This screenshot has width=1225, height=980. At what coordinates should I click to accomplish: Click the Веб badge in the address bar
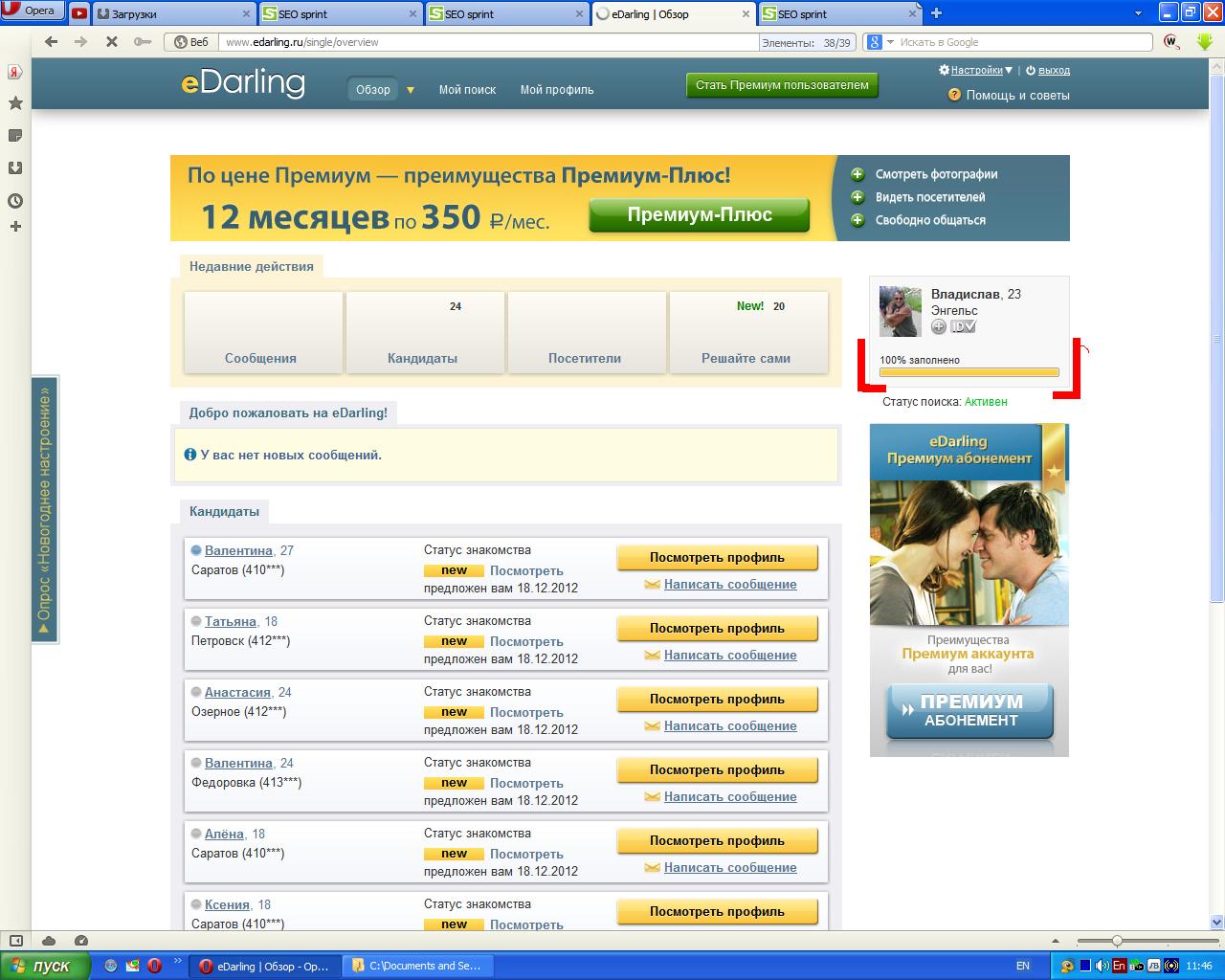point(190,42)
